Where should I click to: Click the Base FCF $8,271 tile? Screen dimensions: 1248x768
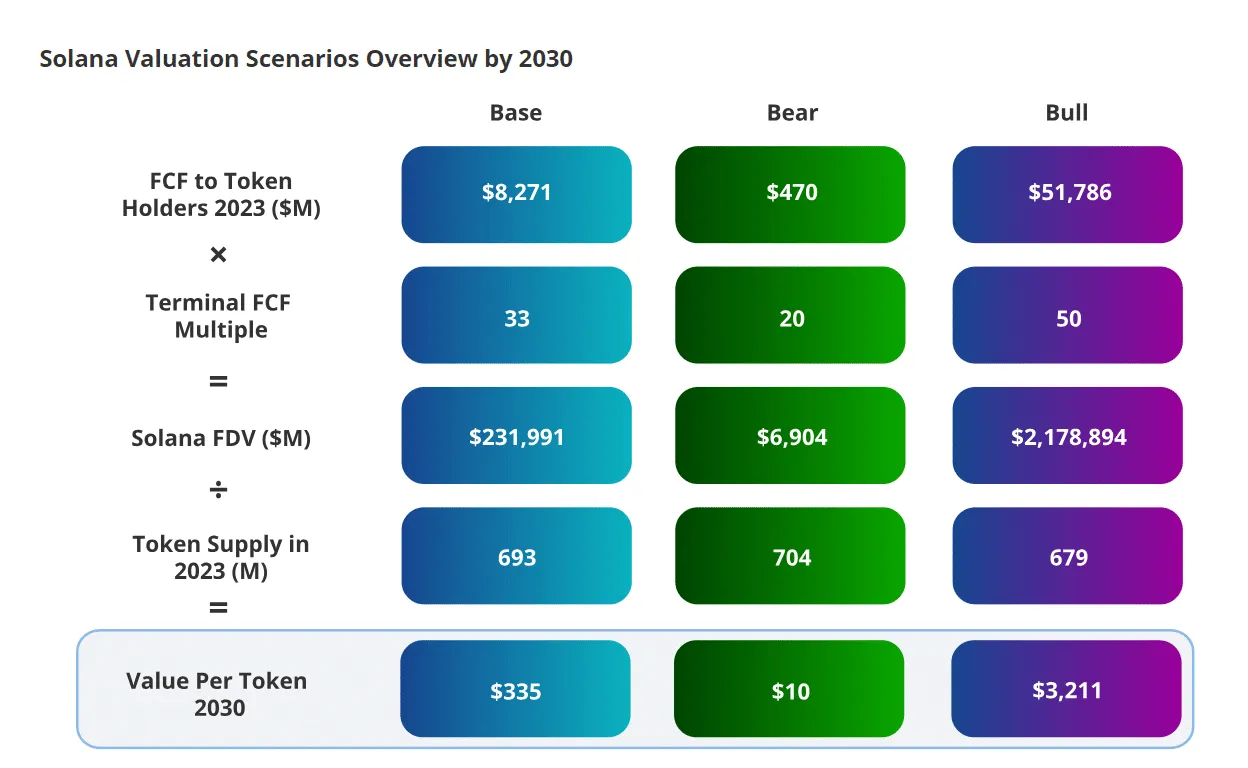click(x=516, y=194)
